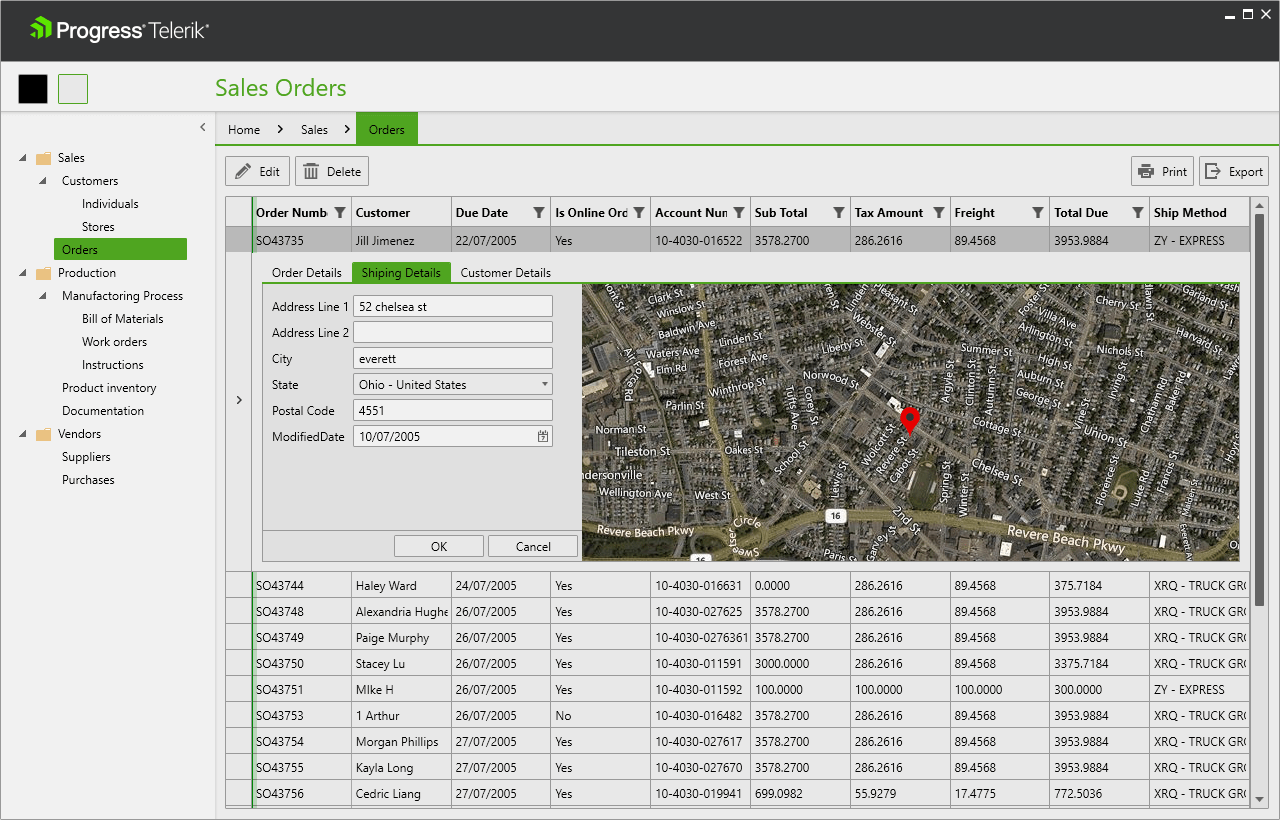The height and width of the screenshot is (820, 1280).
Task: Collapse the navigation sidebar panel
Action: (203, 127)
